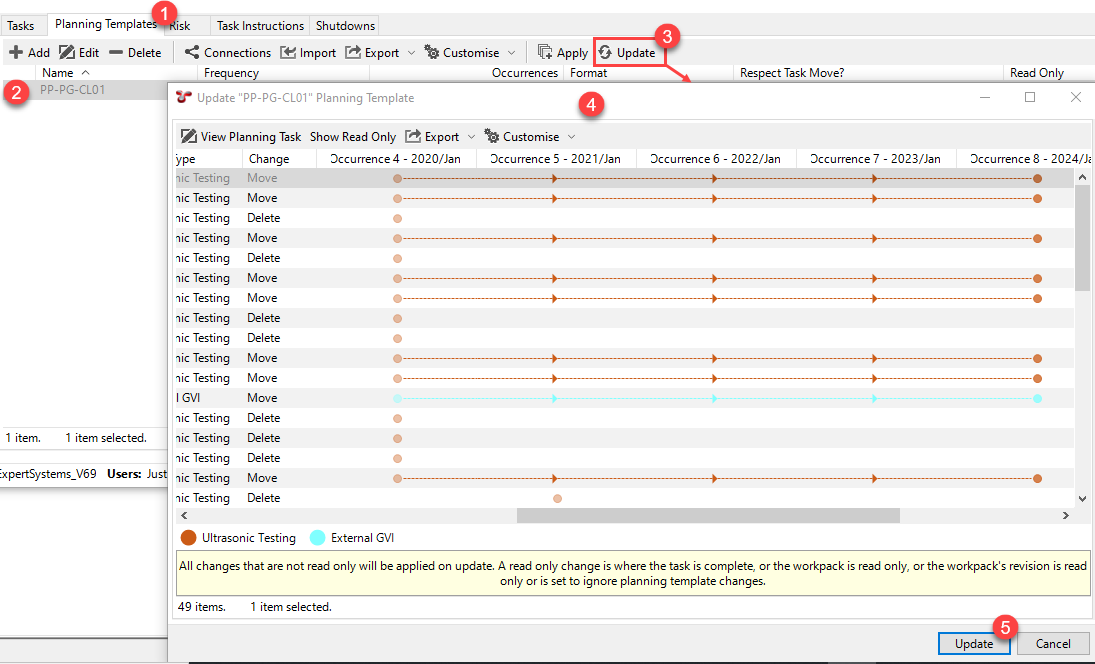Select the PP-PG-CL01 template row
Viewport: 1095px width, 664px height.
(x=84, y=89)
